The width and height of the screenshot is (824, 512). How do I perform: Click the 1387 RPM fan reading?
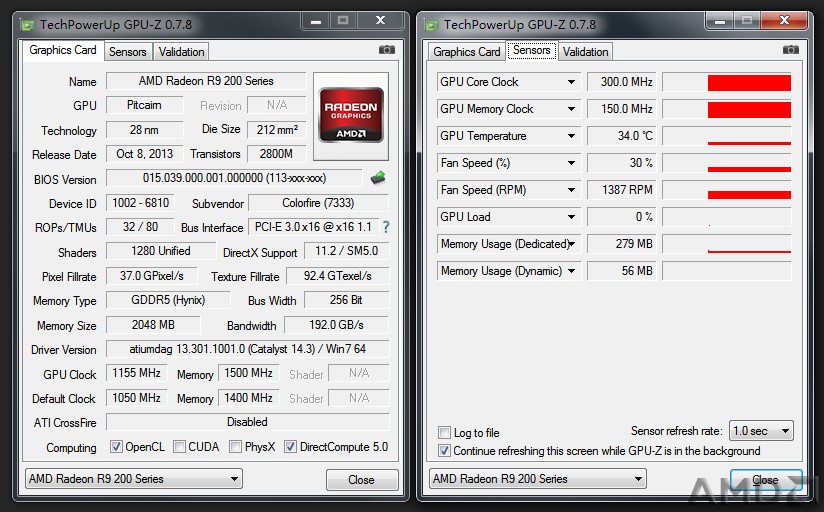click(622, 190)
